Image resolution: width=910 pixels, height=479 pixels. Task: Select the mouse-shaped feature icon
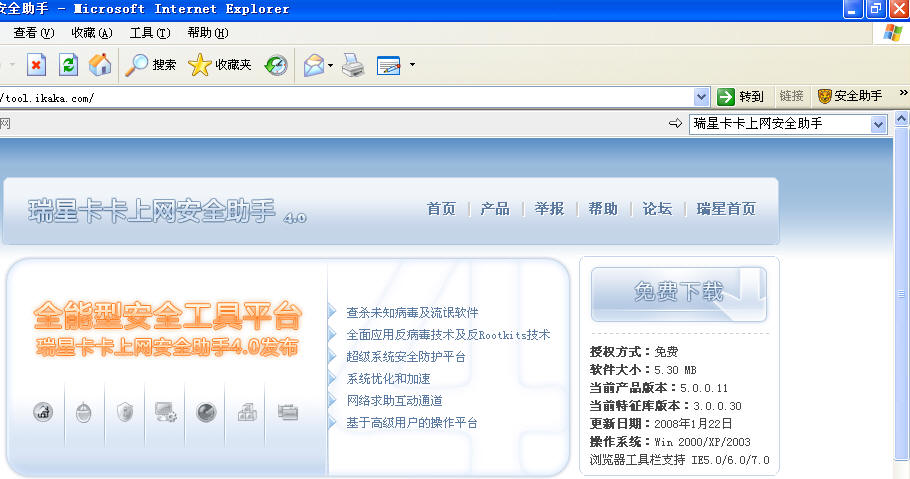pyautogui.click(x=84, y=412)
